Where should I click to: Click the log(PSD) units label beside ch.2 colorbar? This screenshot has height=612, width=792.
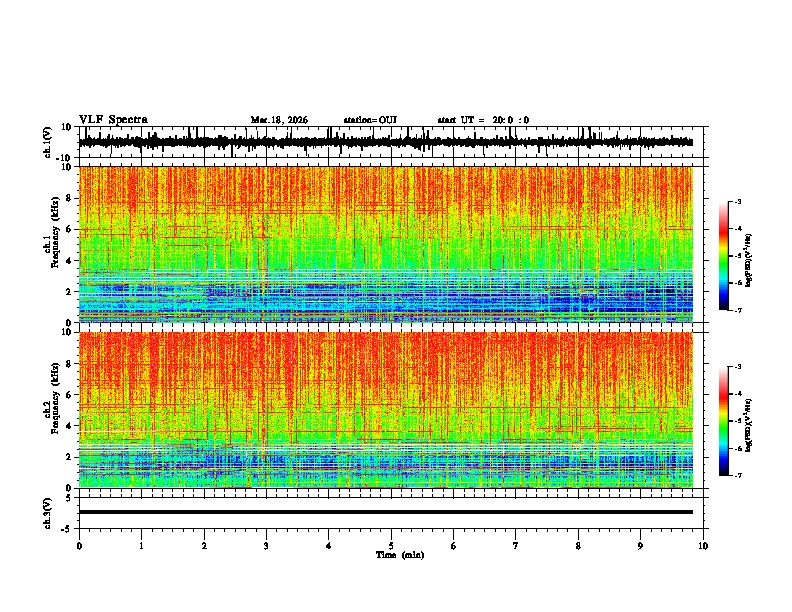point(749,426)
